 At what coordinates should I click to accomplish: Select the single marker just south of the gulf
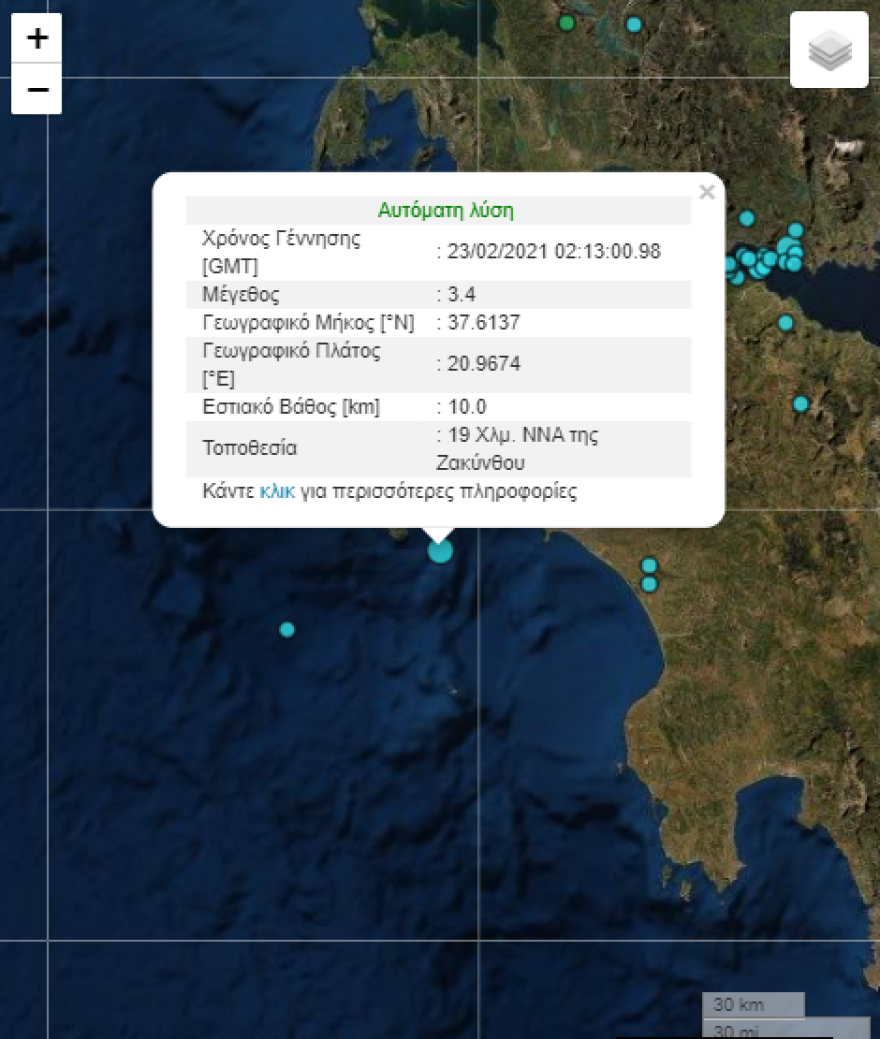coord(786,322)
